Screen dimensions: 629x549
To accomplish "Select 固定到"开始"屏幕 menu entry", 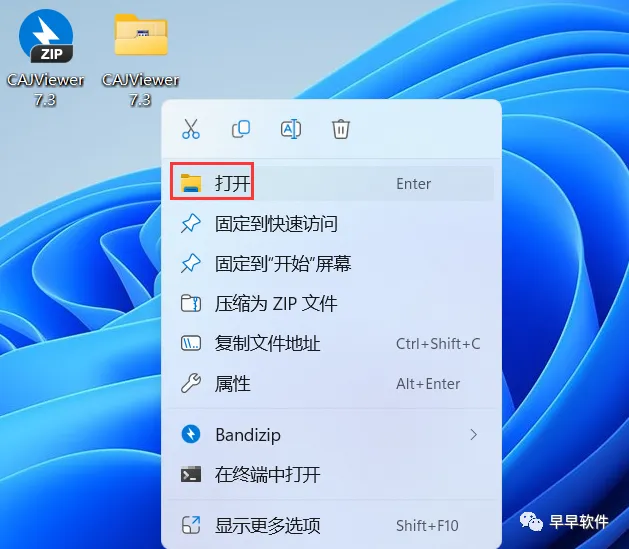I will pyautogui.click(x=332, y=264).
